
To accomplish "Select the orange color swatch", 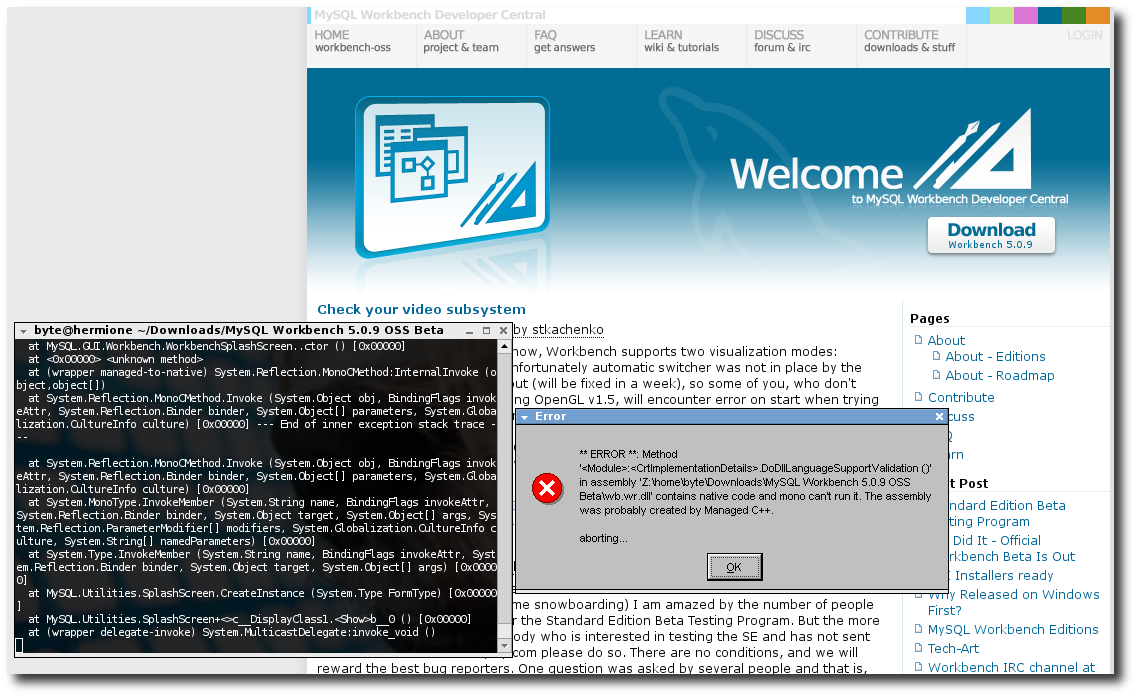I will pos(1097,15).
